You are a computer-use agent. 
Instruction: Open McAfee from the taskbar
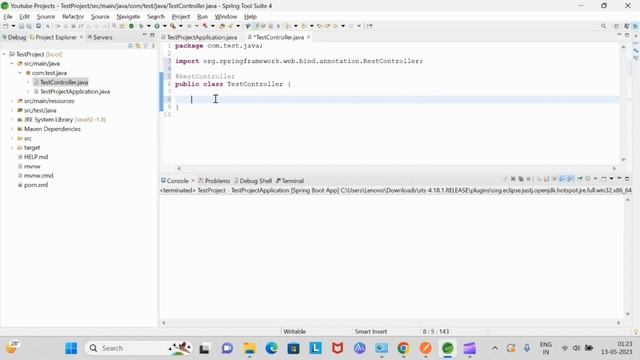click(x=337, y=348)
